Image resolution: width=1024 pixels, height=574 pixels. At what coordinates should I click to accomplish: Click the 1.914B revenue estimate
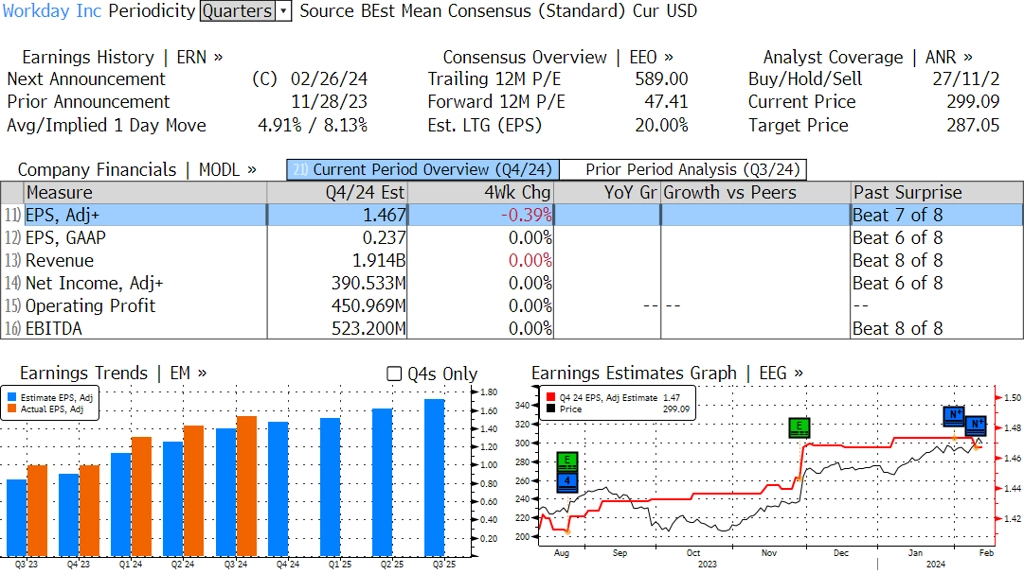coord(379,261)
